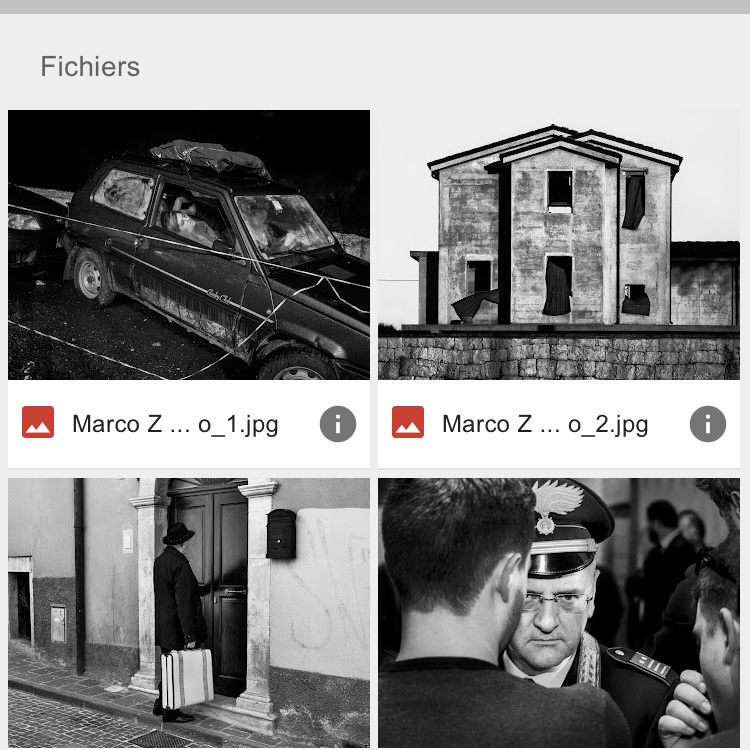
Task: Click the house roof in second photo
Action: click(555, 146)
